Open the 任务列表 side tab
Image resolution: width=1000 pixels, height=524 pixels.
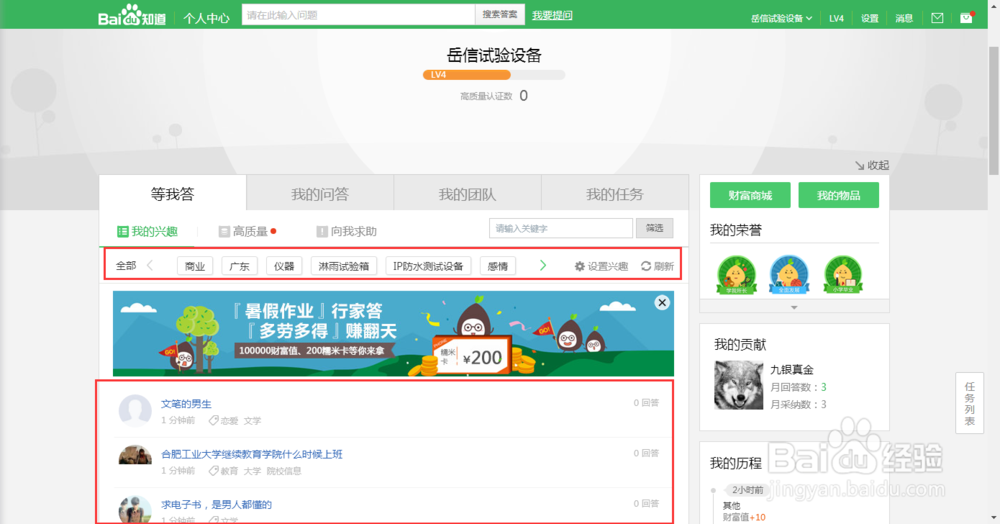pos(969,404)
